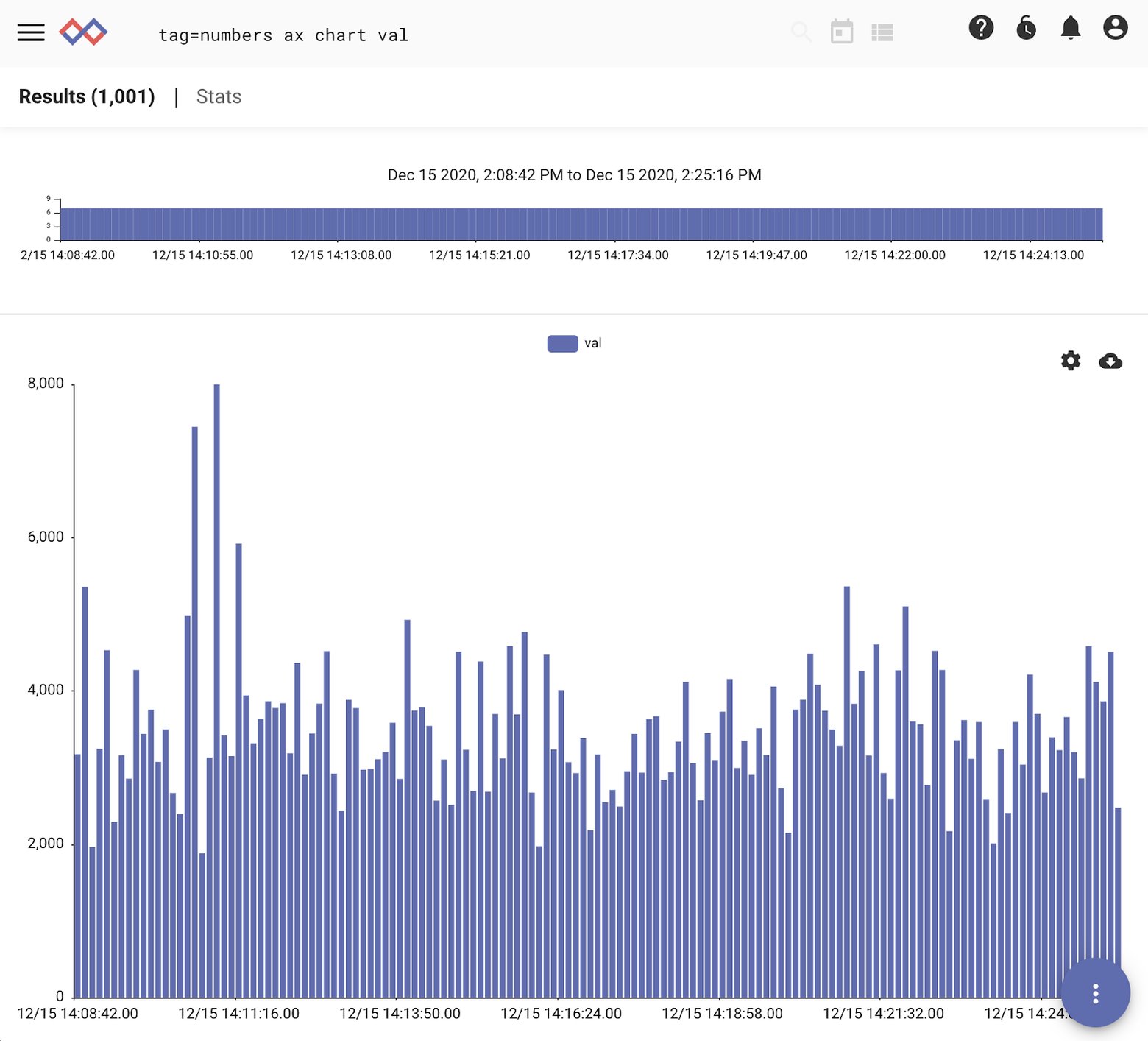The height and width of the screenshot is (1041, 1148).
Task: Open the help question-mark icon
Action: point(981,29)
